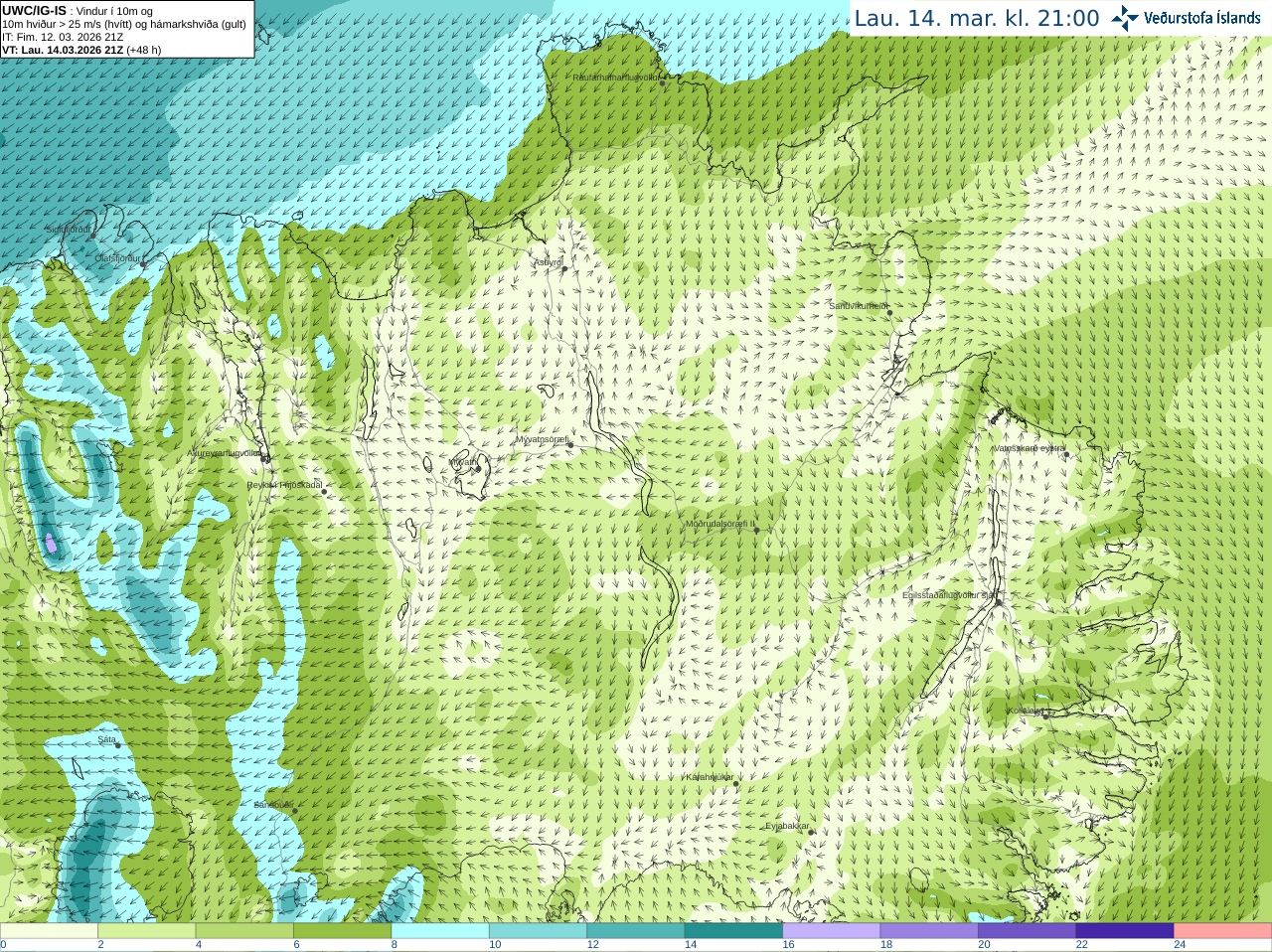Screen dimensions: 1272x952
Task: Pick the 20–22 m/s purple legend swatch
Action: click(x=1028, y=931)
